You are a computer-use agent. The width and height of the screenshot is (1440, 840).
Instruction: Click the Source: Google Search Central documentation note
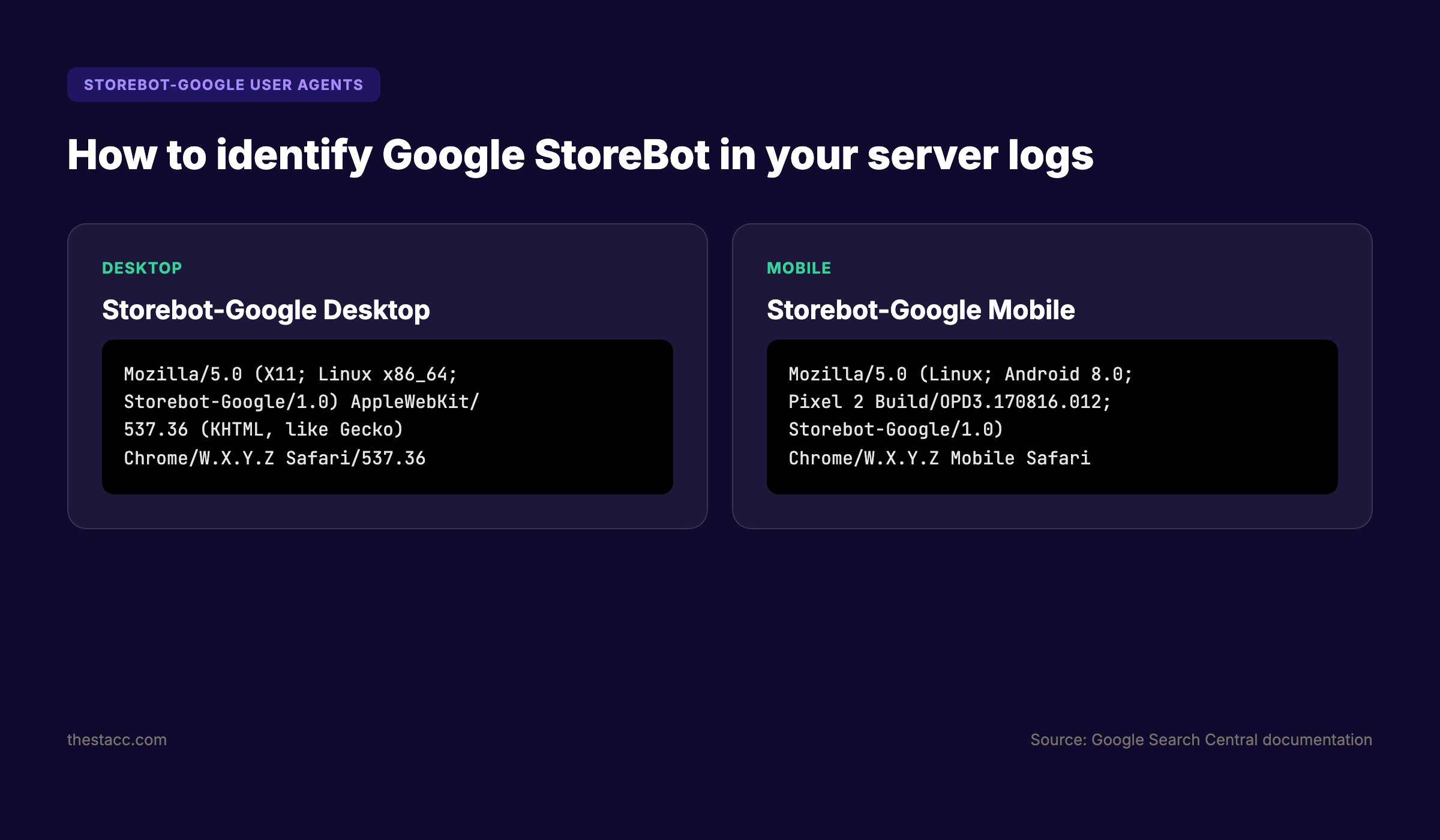pos(1201,740)
